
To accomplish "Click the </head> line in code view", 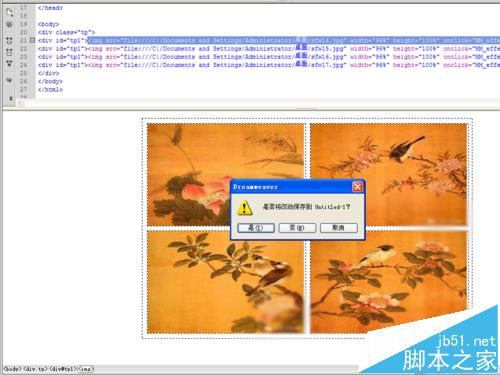I will 50,8.
